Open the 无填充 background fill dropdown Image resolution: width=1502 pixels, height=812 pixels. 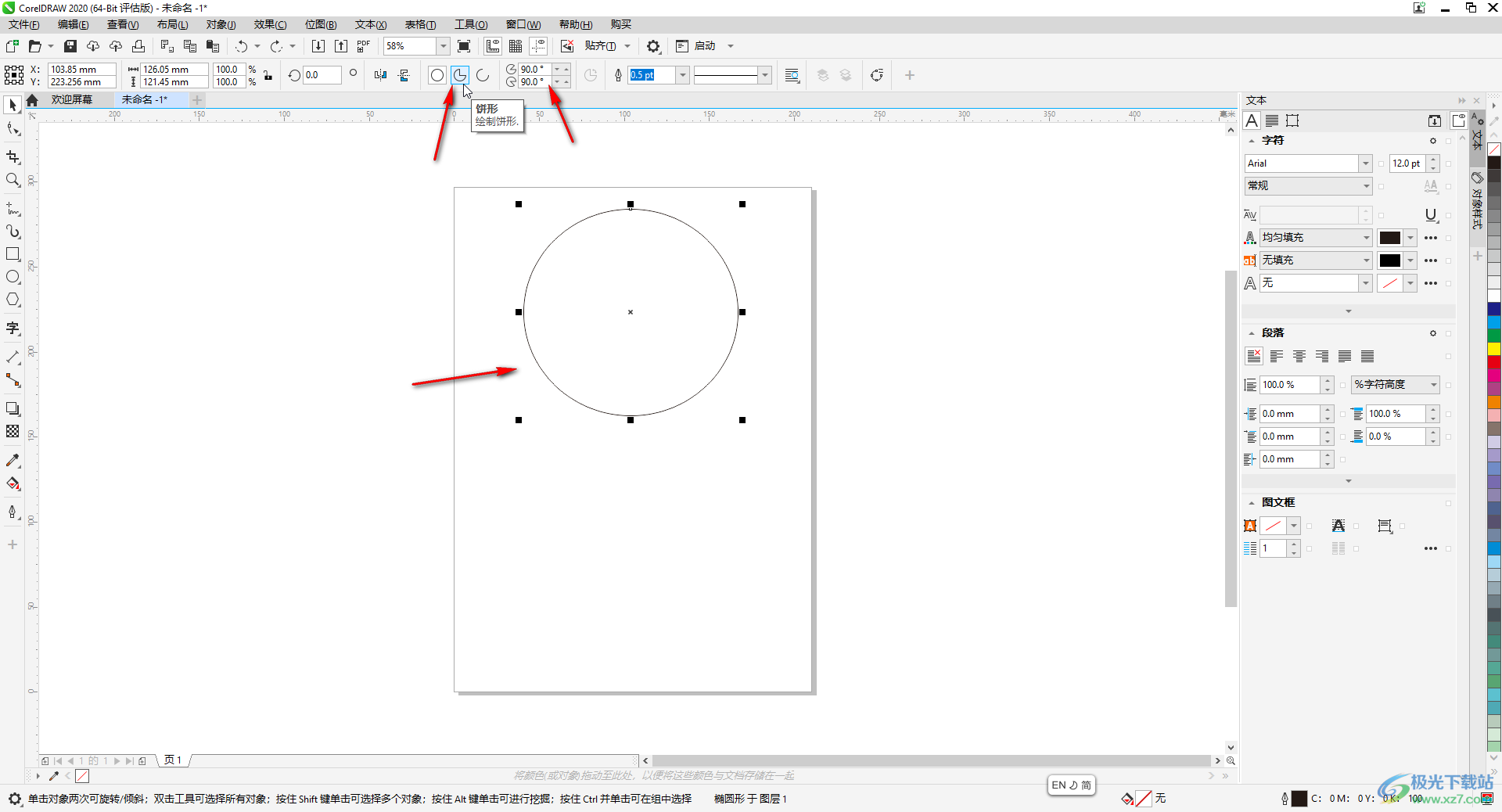(1366, 260)
